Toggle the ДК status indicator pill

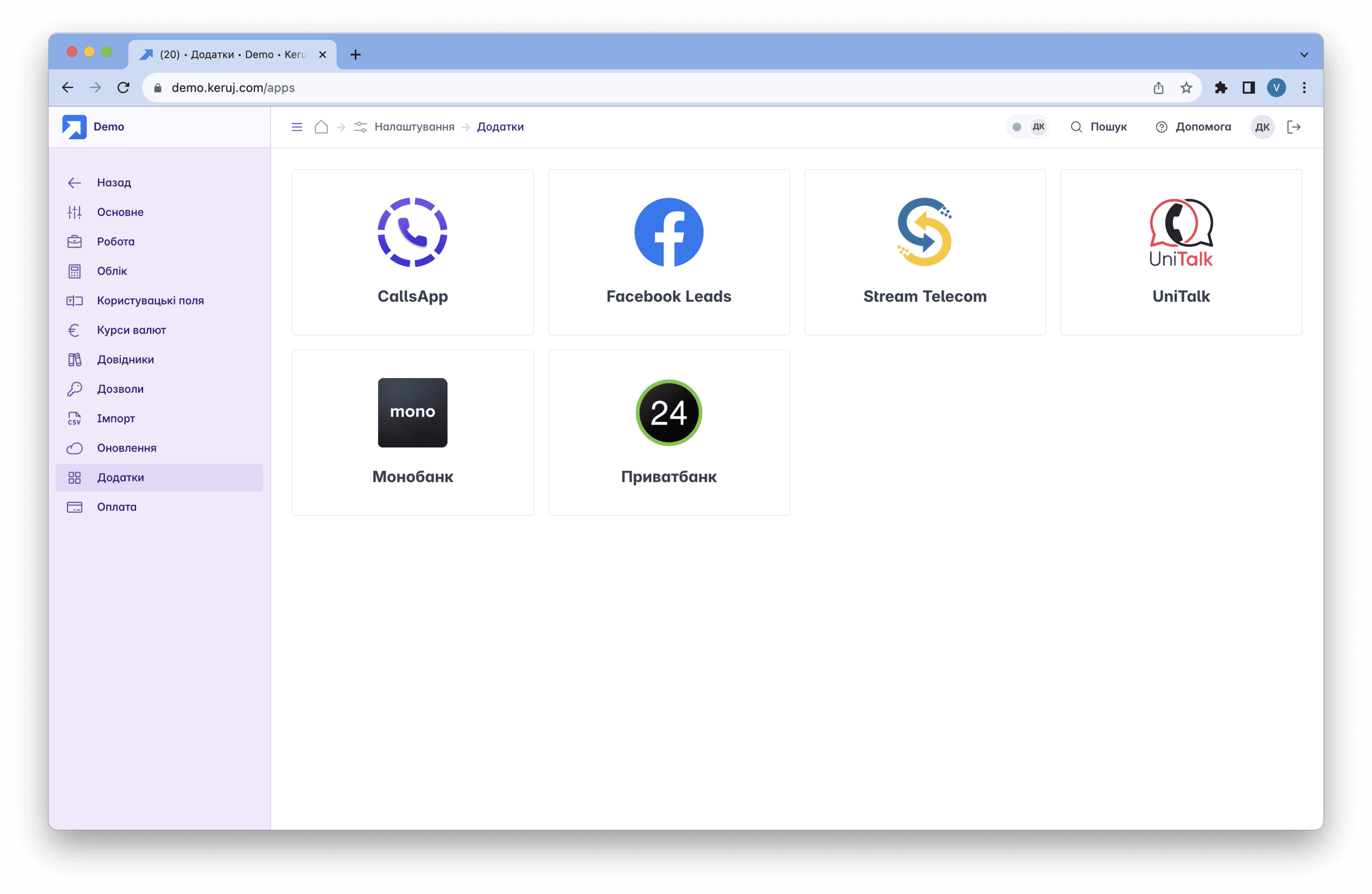pyautogui.click(x=1029, y=127)
